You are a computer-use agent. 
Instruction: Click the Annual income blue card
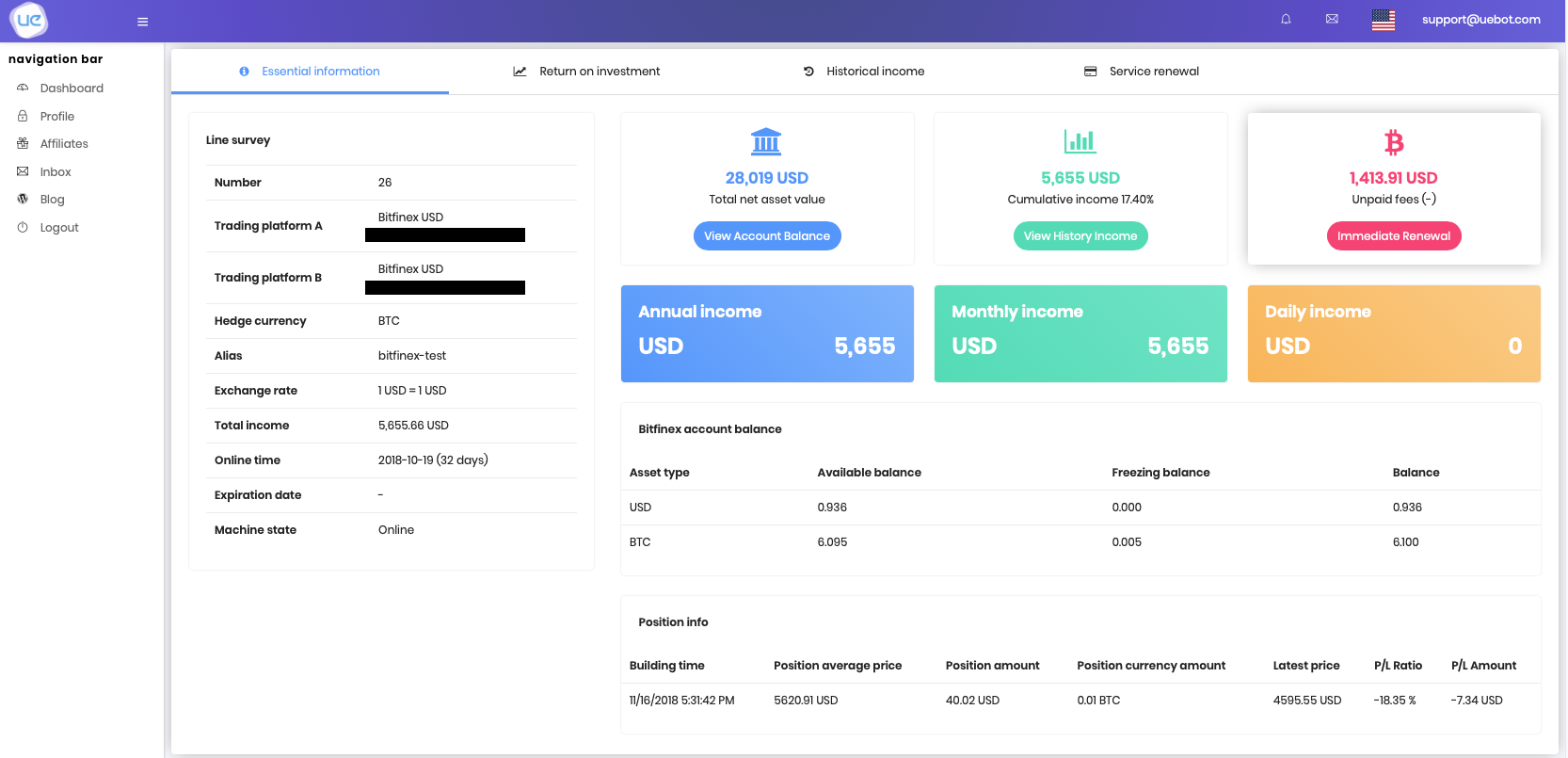pos(767,333)
